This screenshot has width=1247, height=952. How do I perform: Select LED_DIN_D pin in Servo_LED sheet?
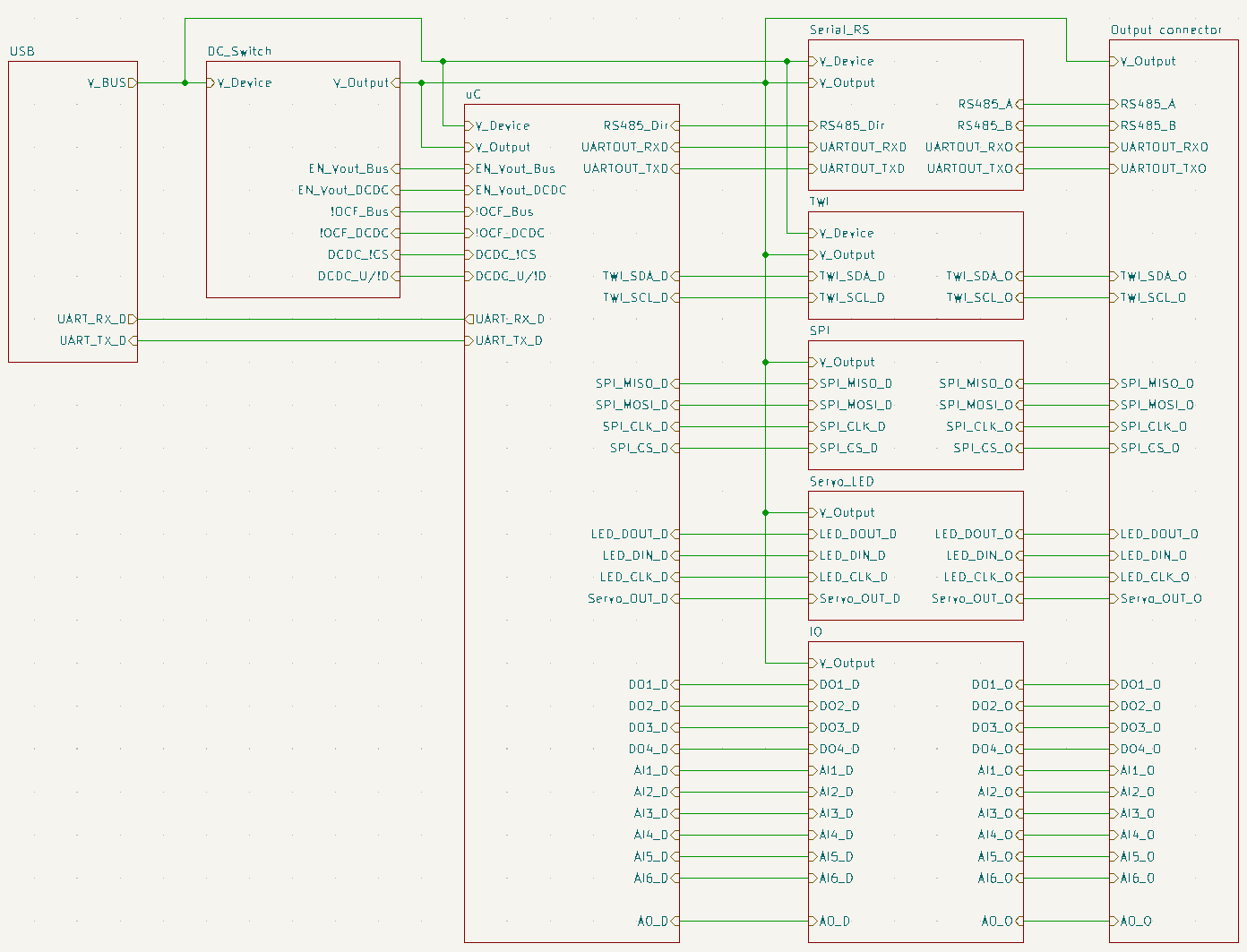coord(847,555)
